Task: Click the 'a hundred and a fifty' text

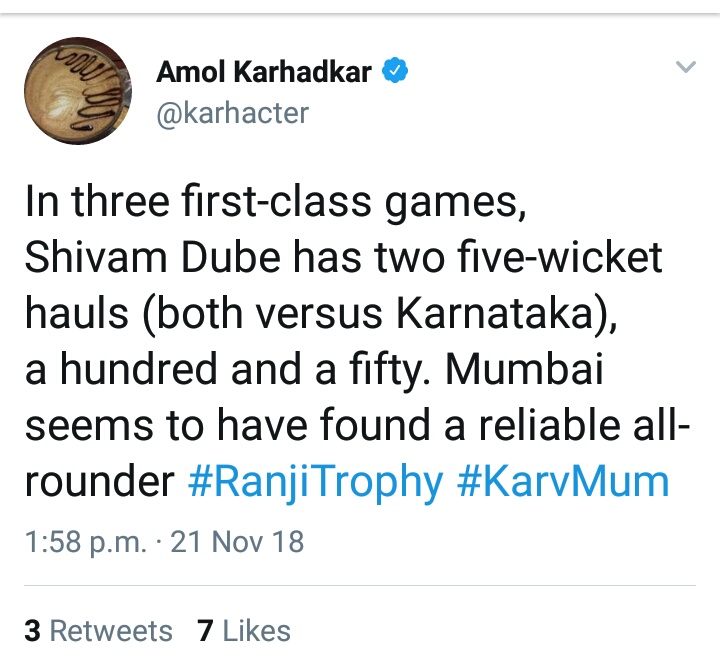Action: point(229,370)
